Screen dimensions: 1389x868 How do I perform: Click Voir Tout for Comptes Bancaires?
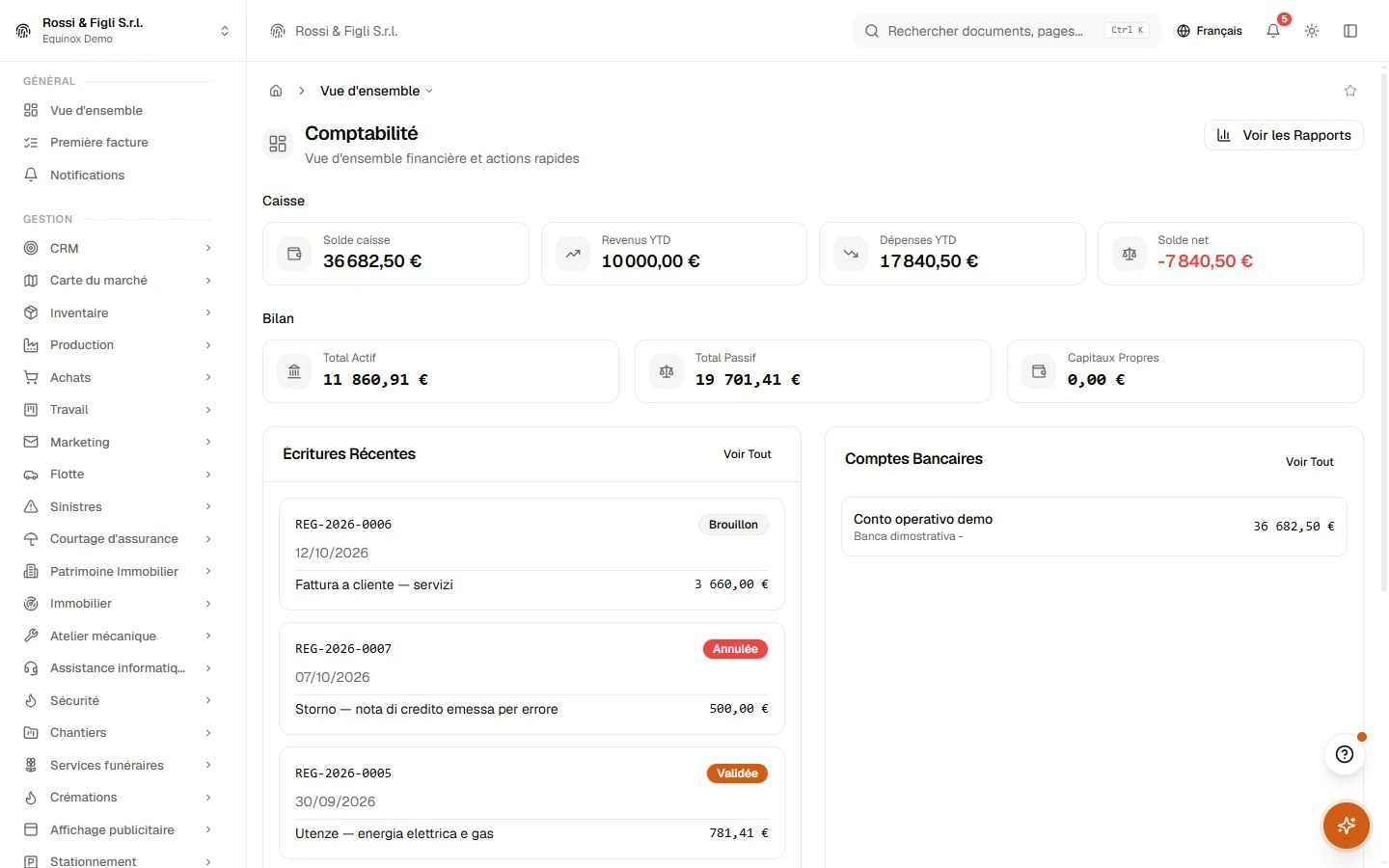click(x=1309, y=462)
